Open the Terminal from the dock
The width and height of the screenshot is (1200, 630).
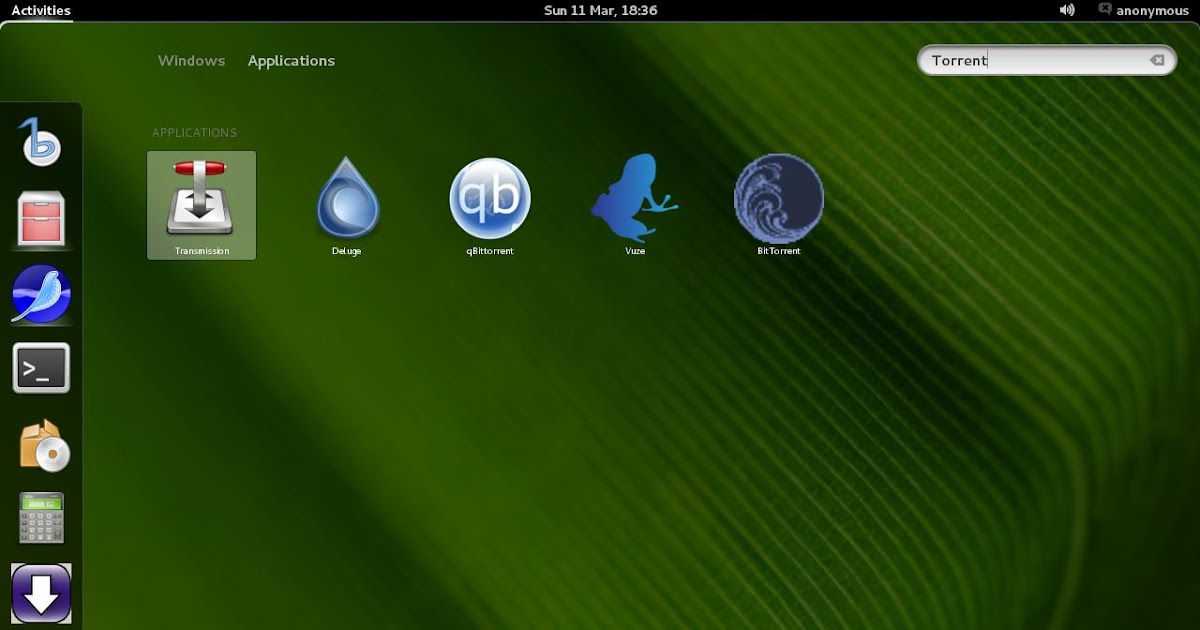[x=41, y=368]
